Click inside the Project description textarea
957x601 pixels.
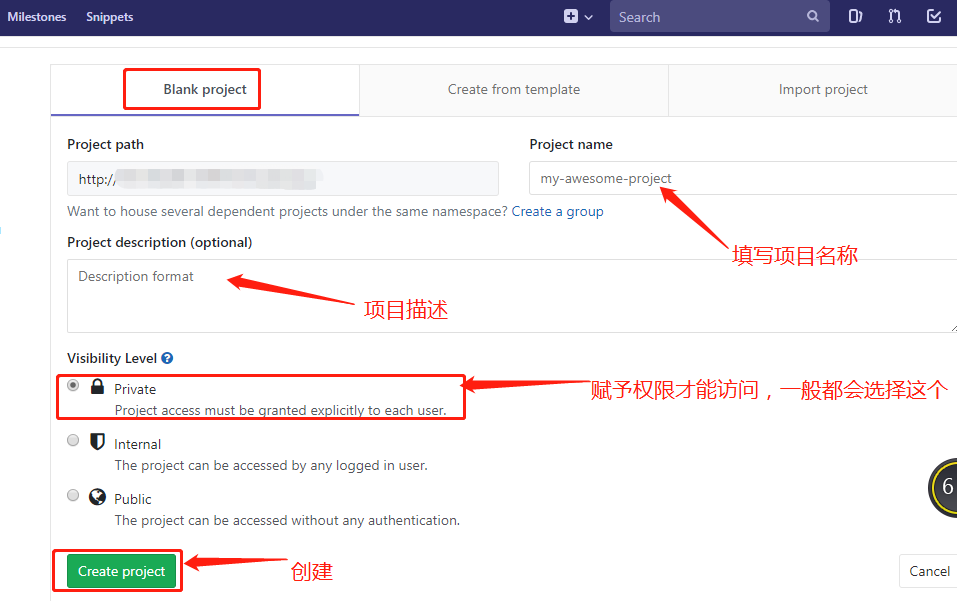point(300,295)
